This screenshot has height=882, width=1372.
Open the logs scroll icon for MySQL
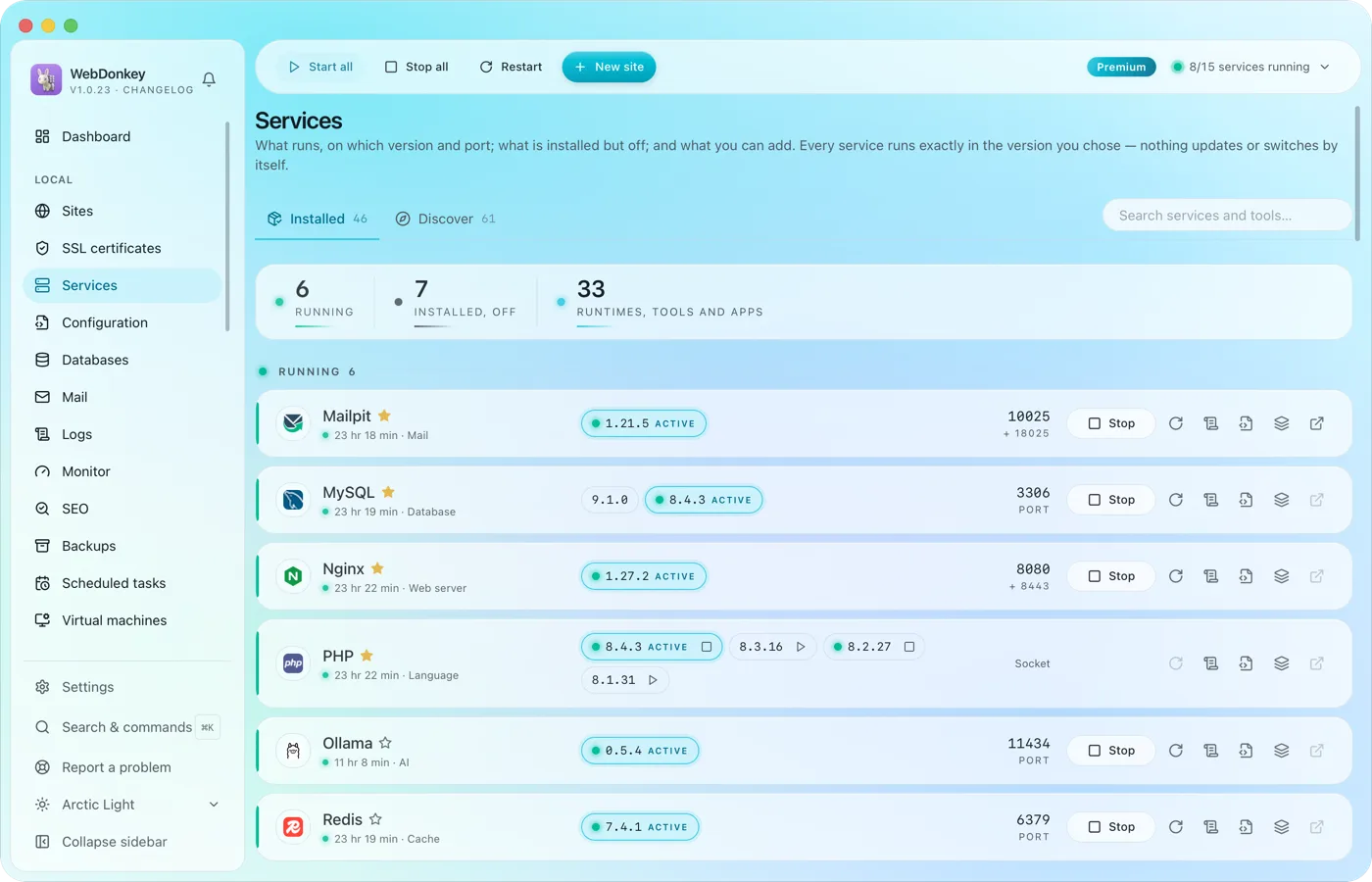[x=1211, y=500]
